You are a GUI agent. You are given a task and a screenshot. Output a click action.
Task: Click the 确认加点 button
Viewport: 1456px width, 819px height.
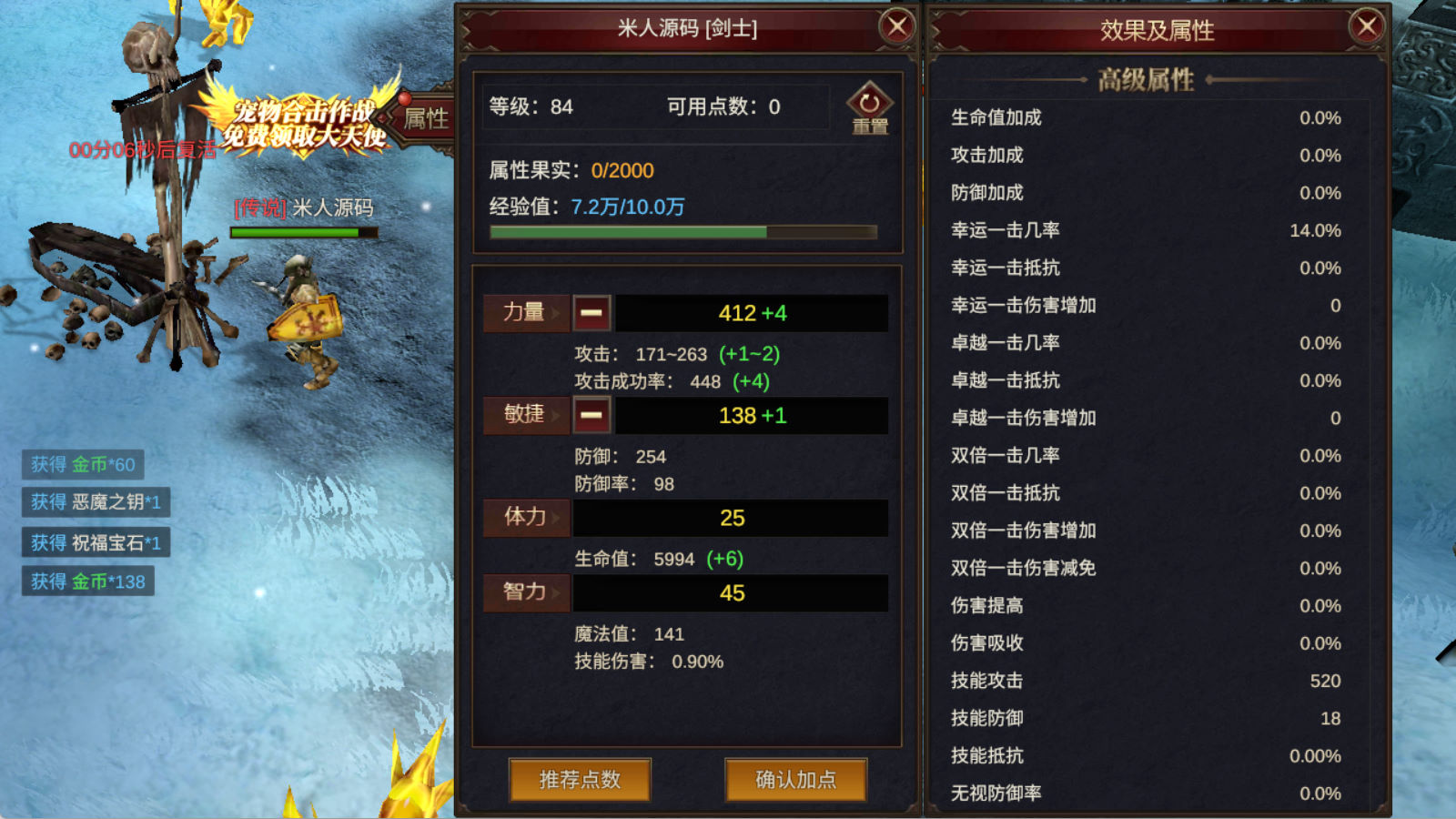tap(796, 780)
